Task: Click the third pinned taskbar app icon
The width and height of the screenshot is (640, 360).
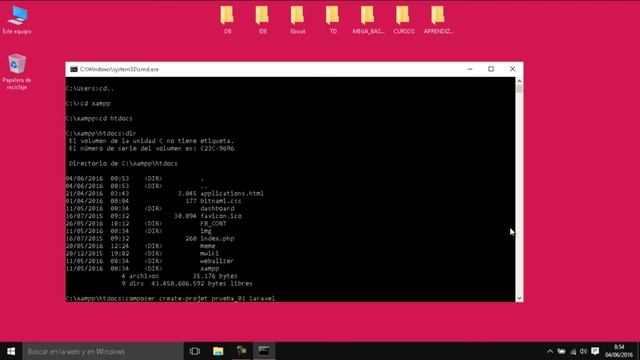Action: coord(241,351)
